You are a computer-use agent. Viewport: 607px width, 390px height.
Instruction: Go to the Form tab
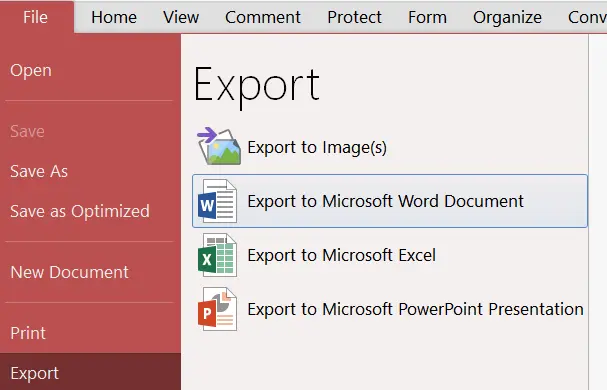(427, 17)
